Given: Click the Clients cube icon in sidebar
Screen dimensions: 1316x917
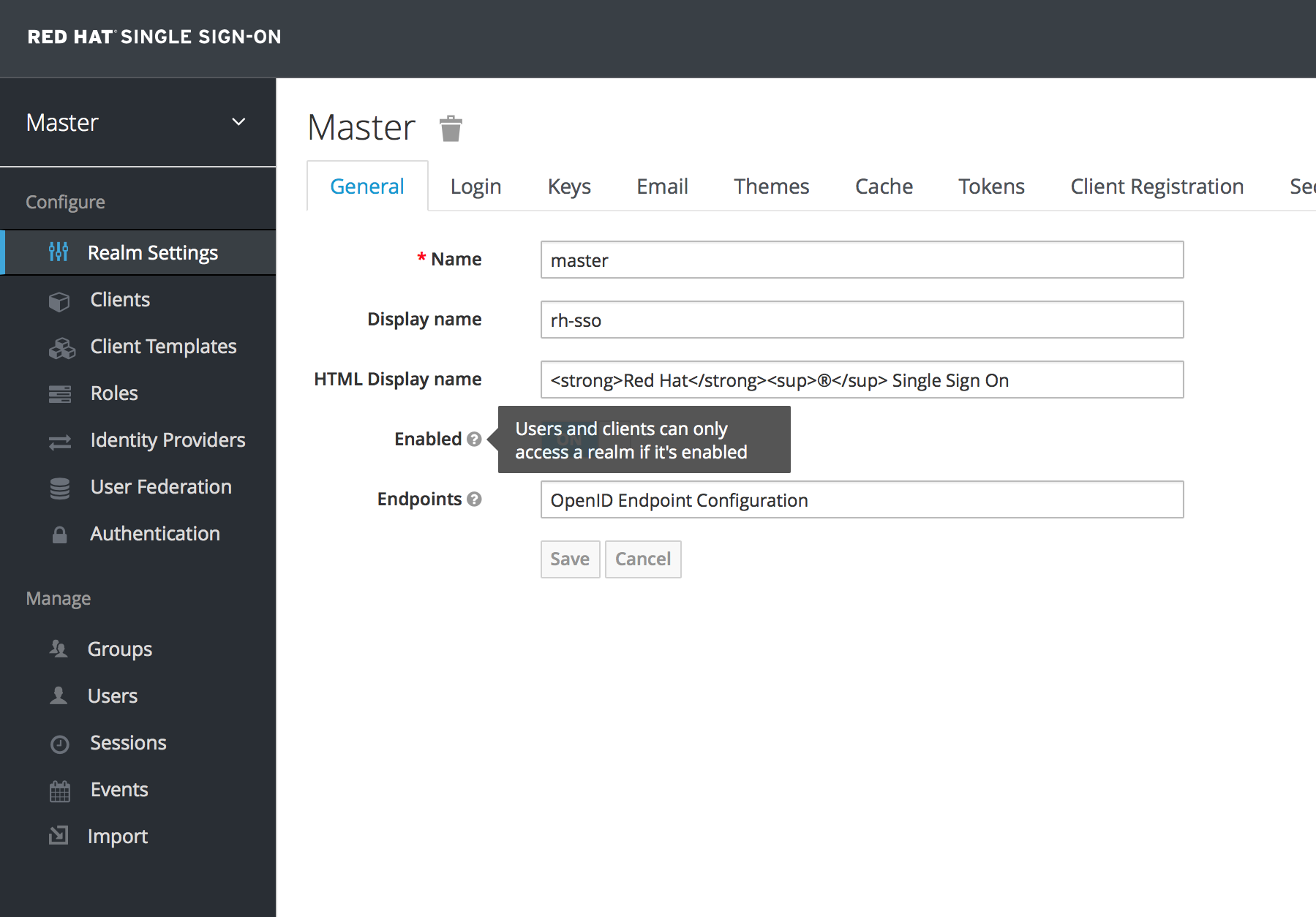Looking at the screenshot, I should pyautogui.click(x=59, y=301).
